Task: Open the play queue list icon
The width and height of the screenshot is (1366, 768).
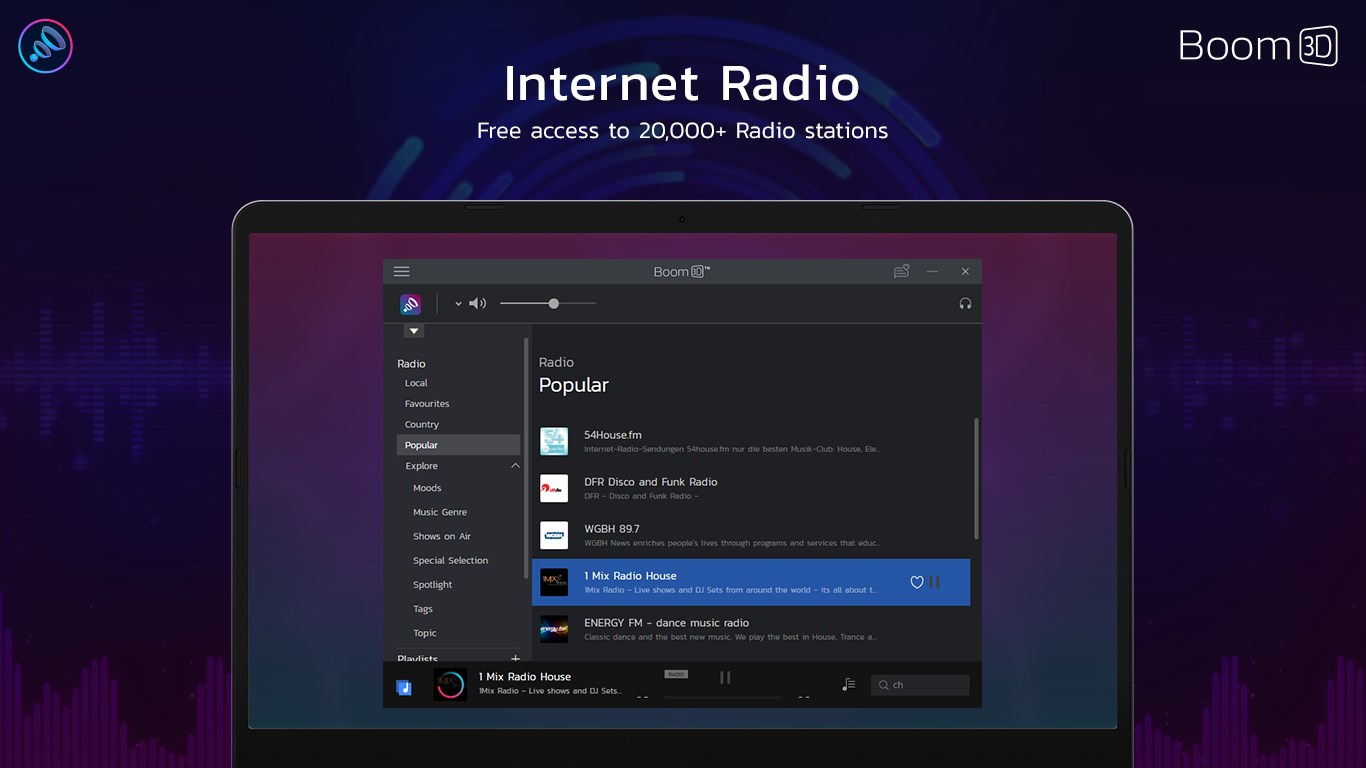Action: pyautogui.click(x=849, y=684)
